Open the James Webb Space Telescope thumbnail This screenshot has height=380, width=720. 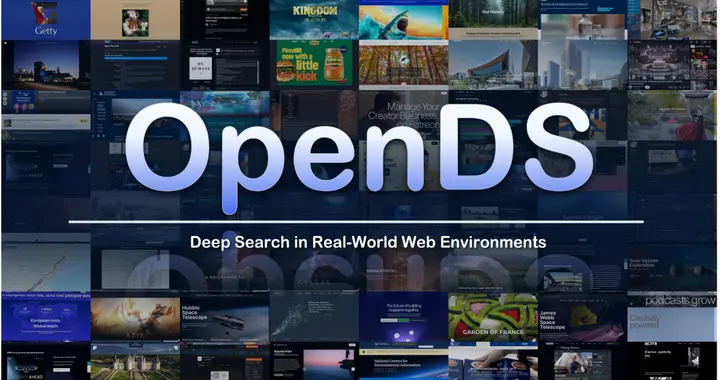582,317
